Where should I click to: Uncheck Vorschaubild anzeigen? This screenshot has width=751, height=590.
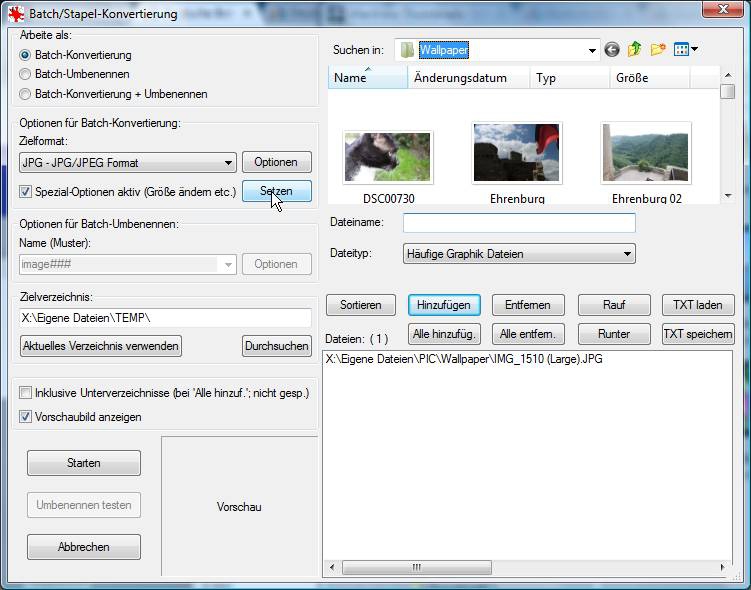point(25,417)
